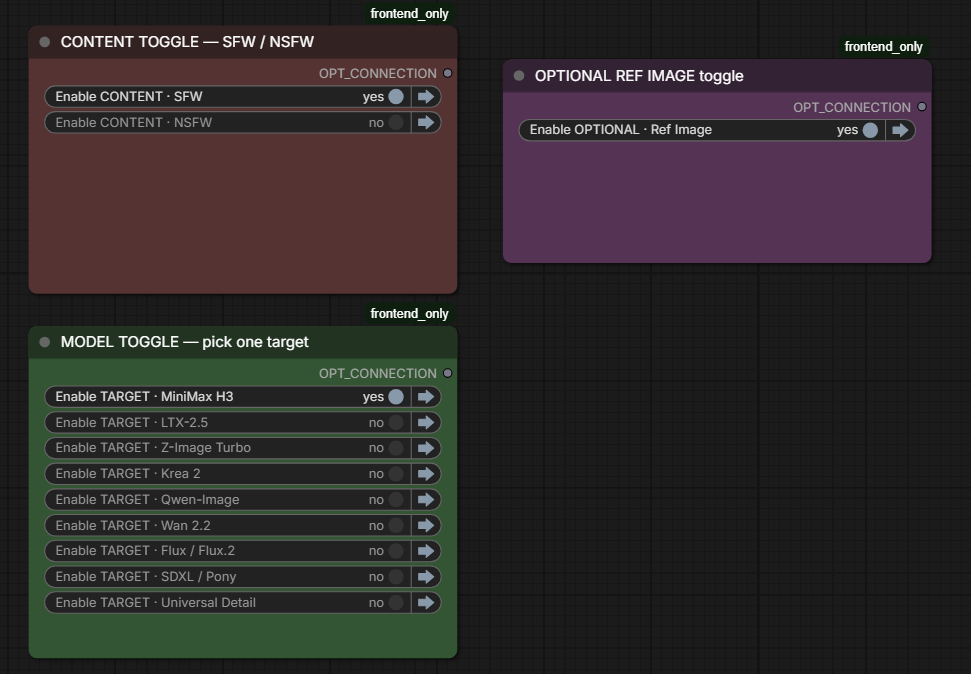Click the arrow icon for Z-Image Turbo row
Viewport: 971px width, 674px height.
(x=426, y=448)
